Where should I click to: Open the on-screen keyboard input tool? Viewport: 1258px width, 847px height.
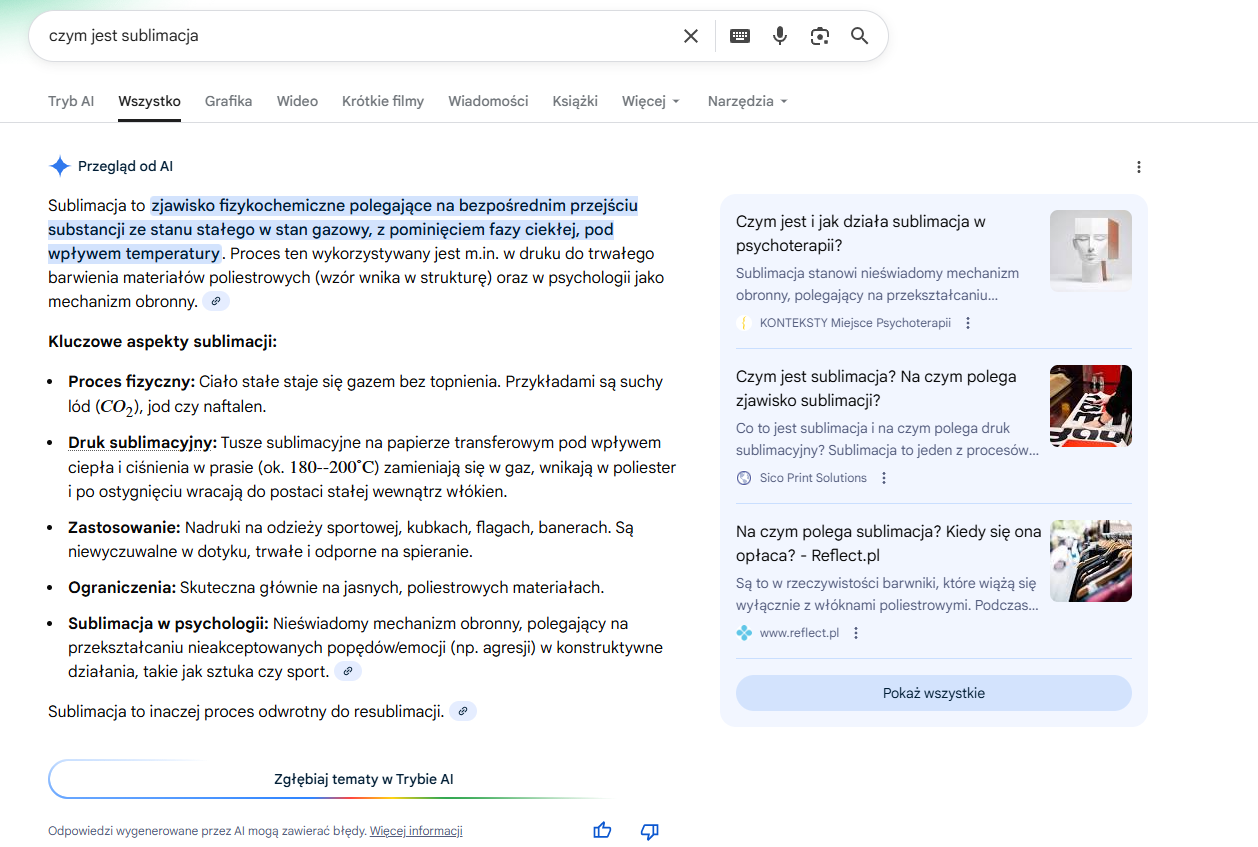point(739,36)
